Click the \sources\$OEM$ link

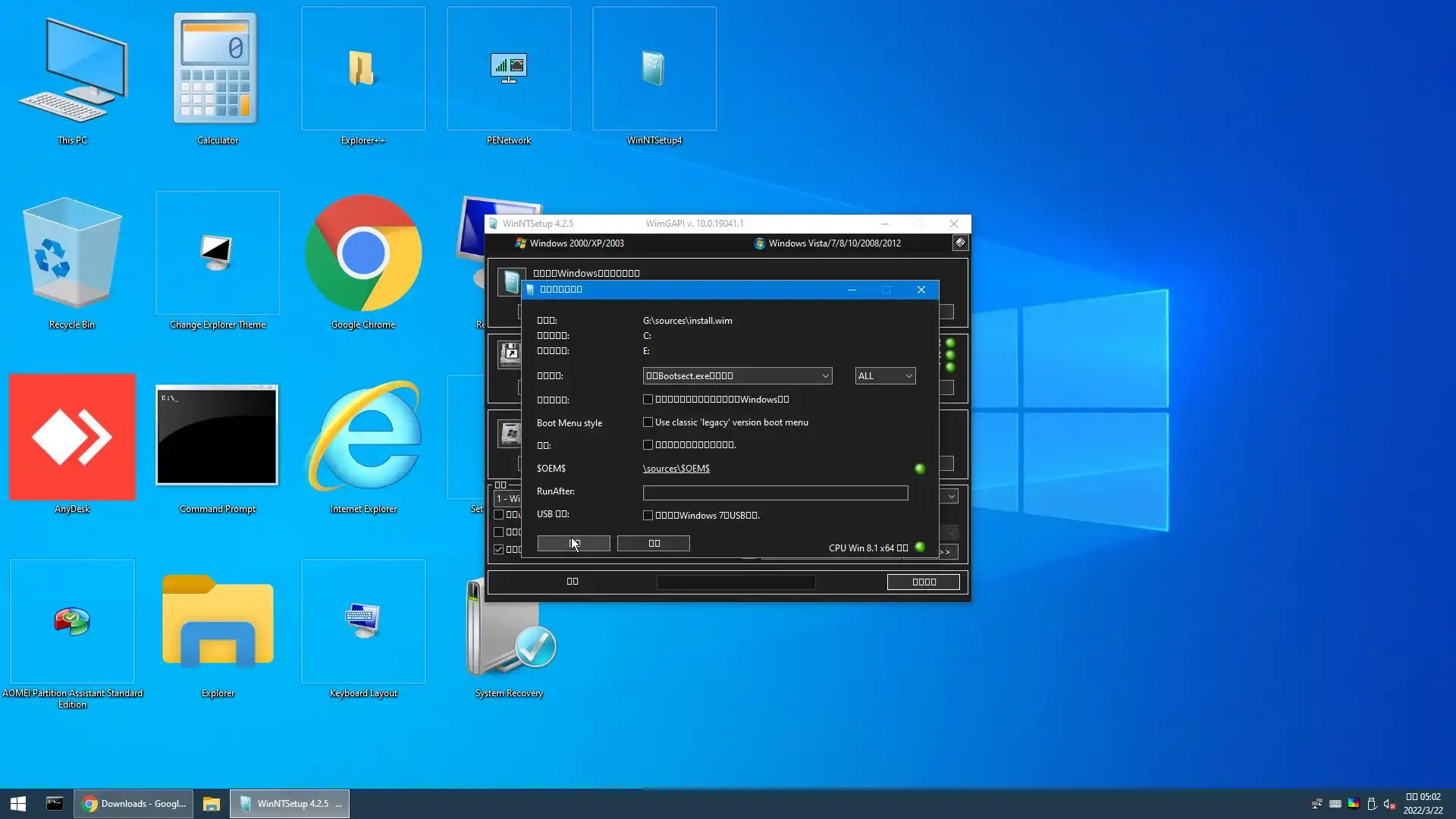676,469
